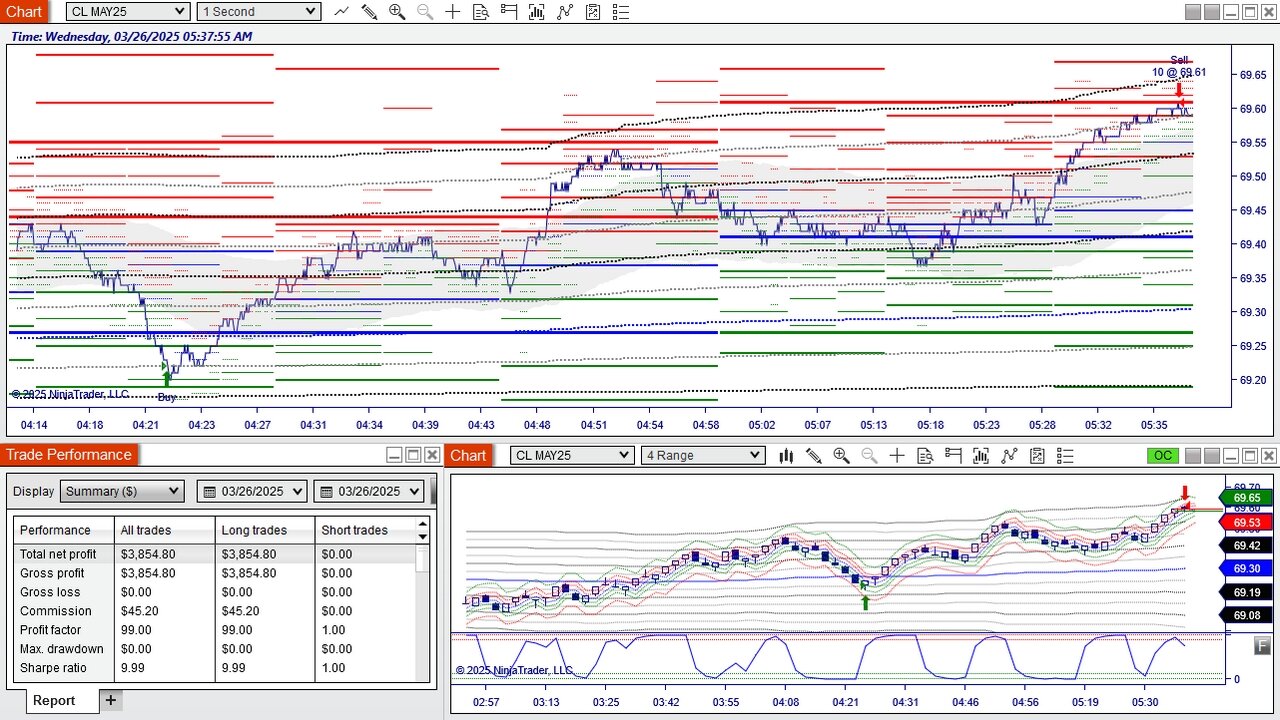
Task: Zoom in on the bottom 4 Range chart
Action: click(x=841, y=456)
